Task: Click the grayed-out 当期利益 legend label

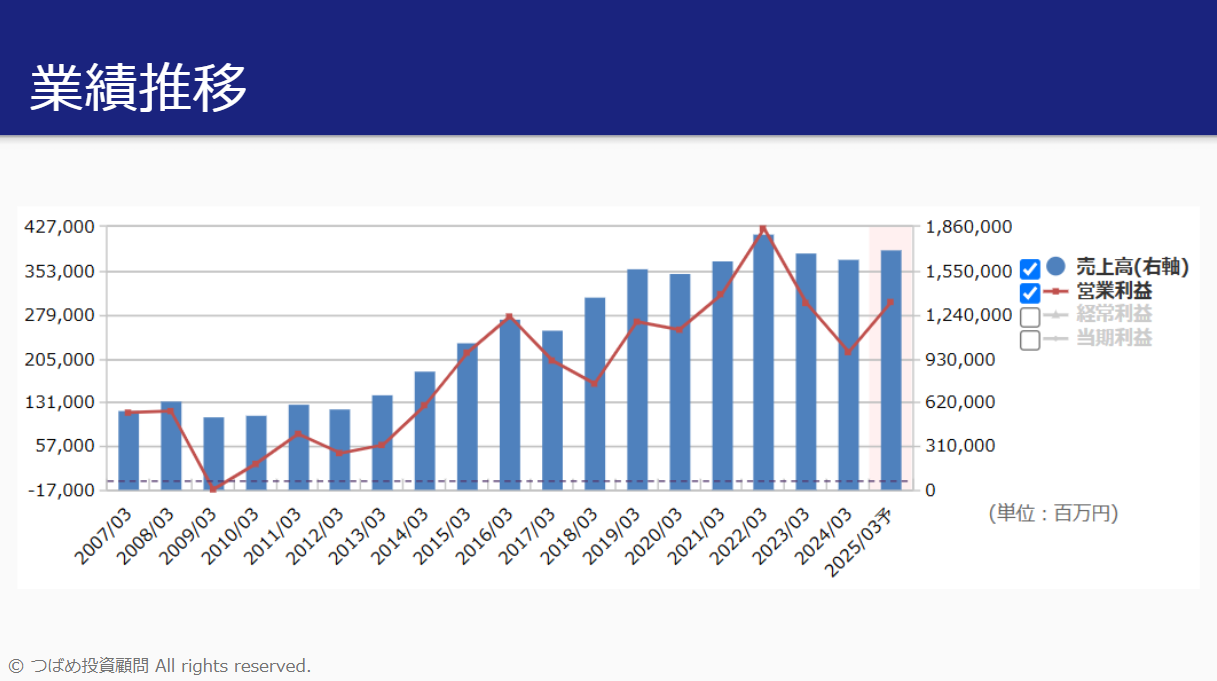Action: [1114, 339]
